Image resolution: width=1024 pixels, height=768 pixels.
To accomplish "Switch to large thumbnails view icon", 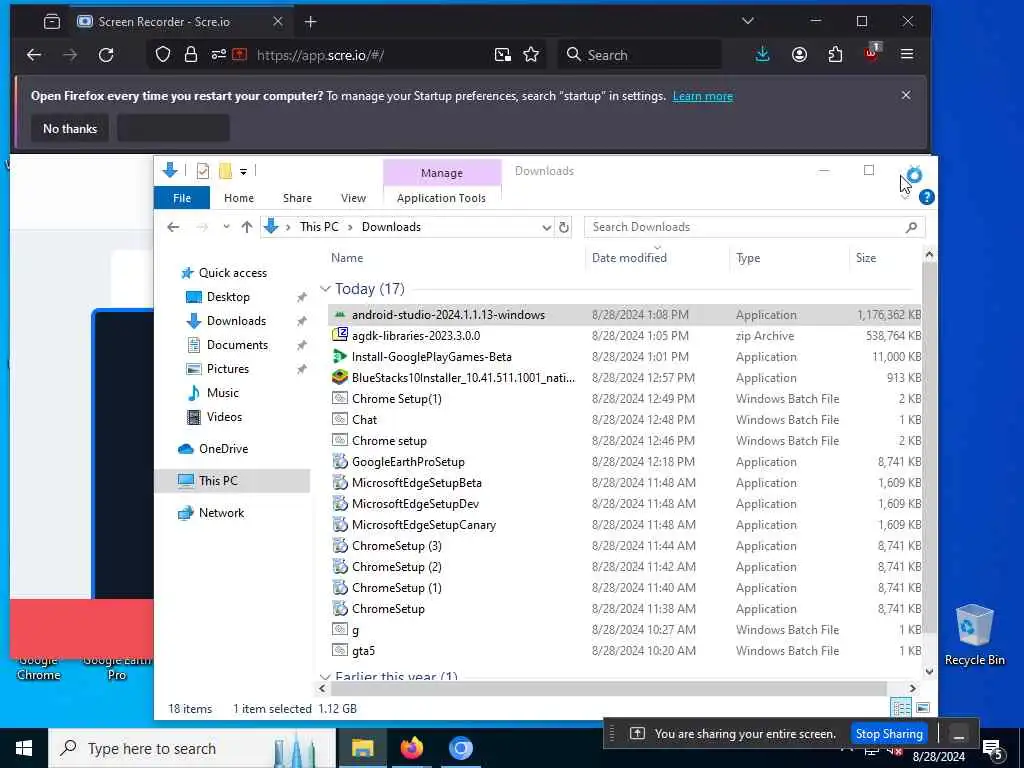I will point(923,708).
